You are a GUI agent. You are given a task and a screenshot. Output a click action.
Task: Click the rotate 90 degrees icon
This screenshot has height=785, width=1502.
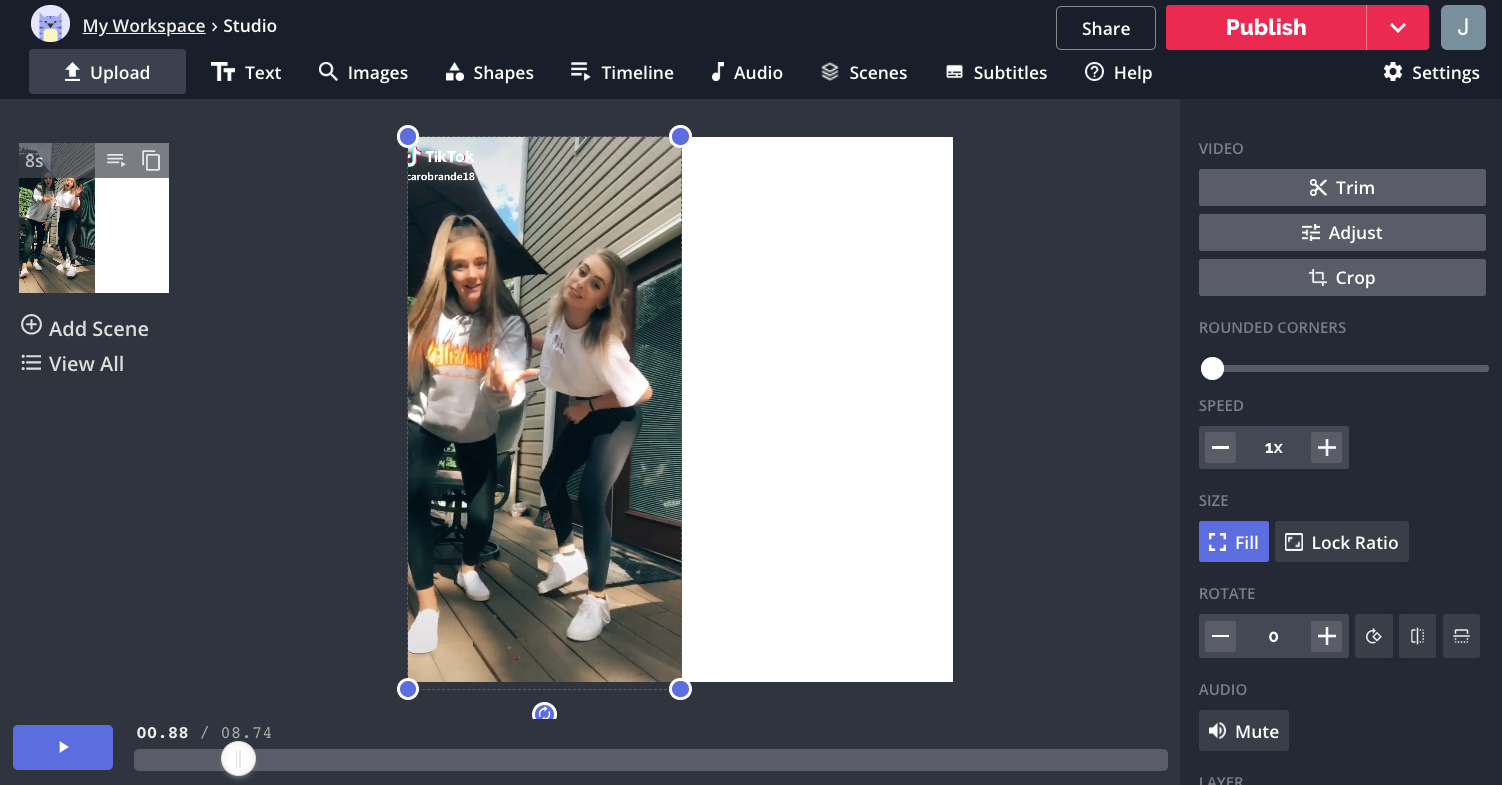(1373, 636)
